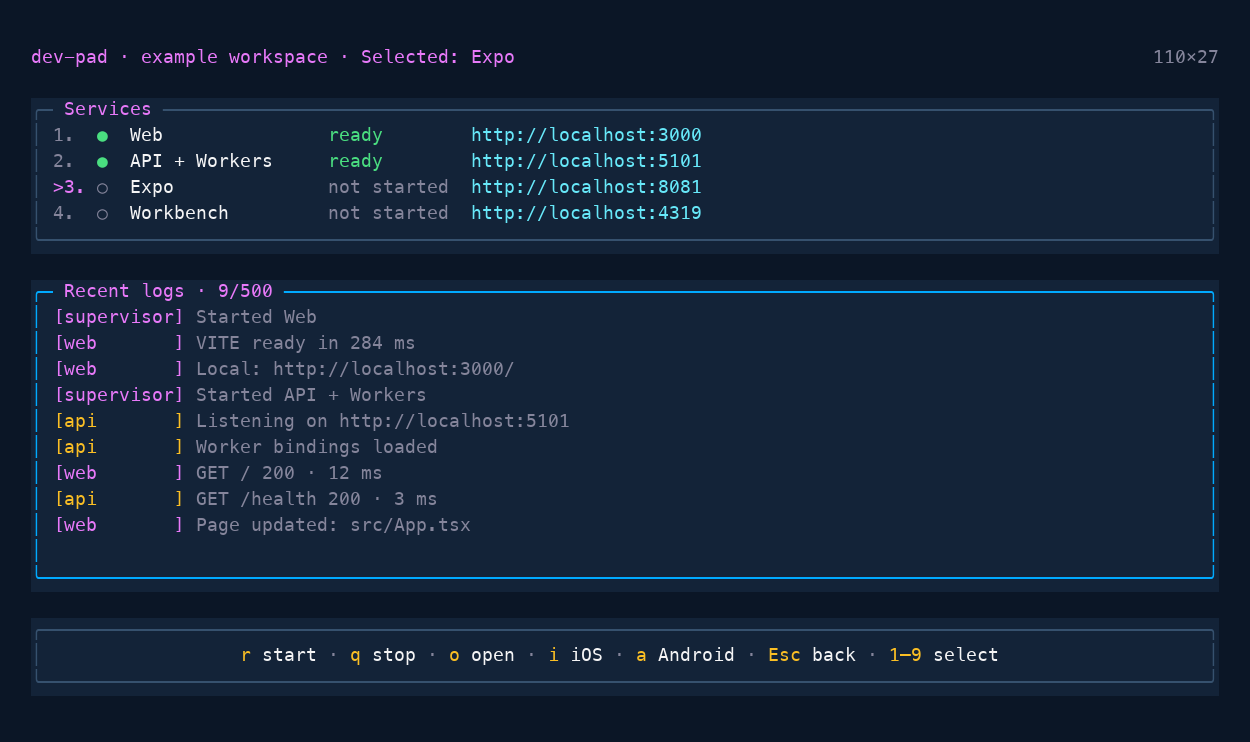Click the hollow status circle for Expo

pos(102,188)
